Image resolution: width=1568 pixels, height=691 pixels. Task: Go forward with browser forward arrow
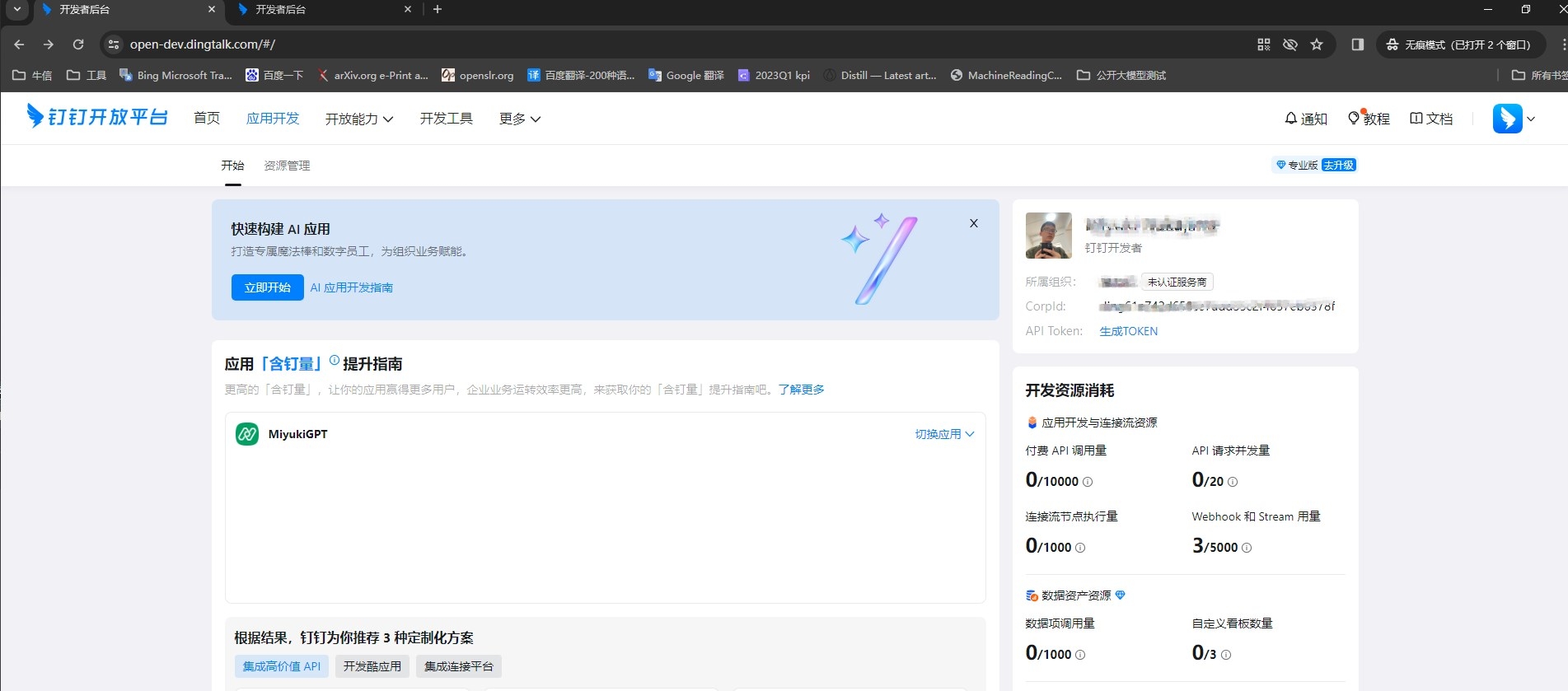(x=49, y=44)
